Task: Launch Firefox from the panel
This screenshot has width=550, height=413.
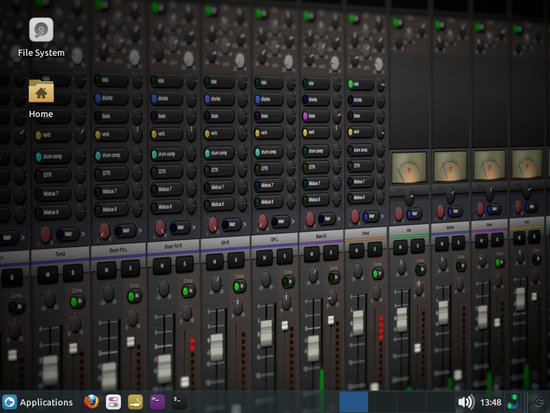Action: [91, 402]
